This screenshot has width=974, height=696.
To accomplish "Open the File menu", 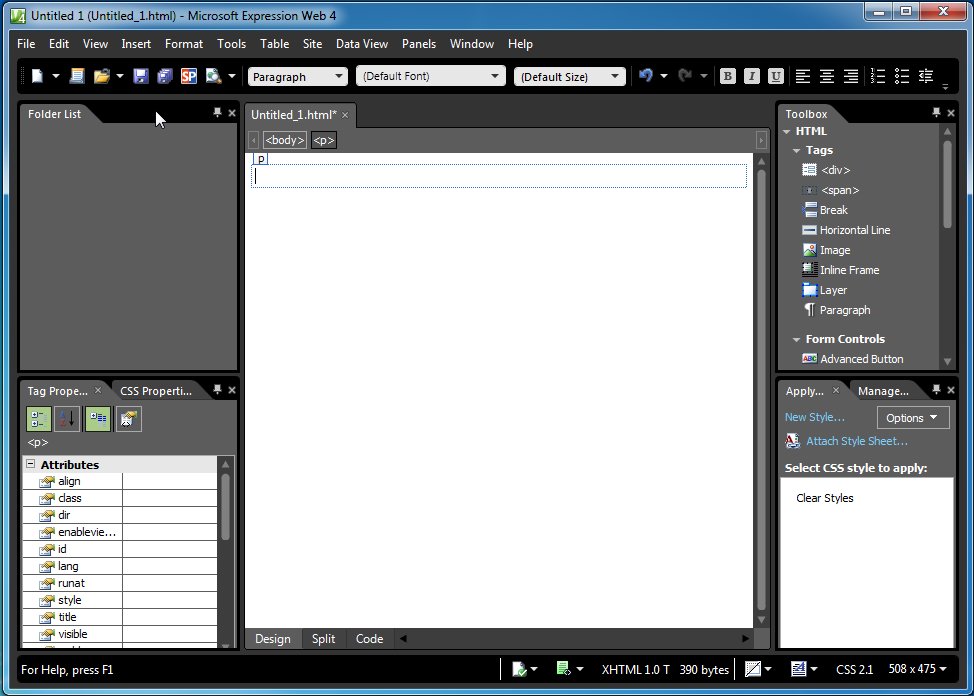I will 26,44.
